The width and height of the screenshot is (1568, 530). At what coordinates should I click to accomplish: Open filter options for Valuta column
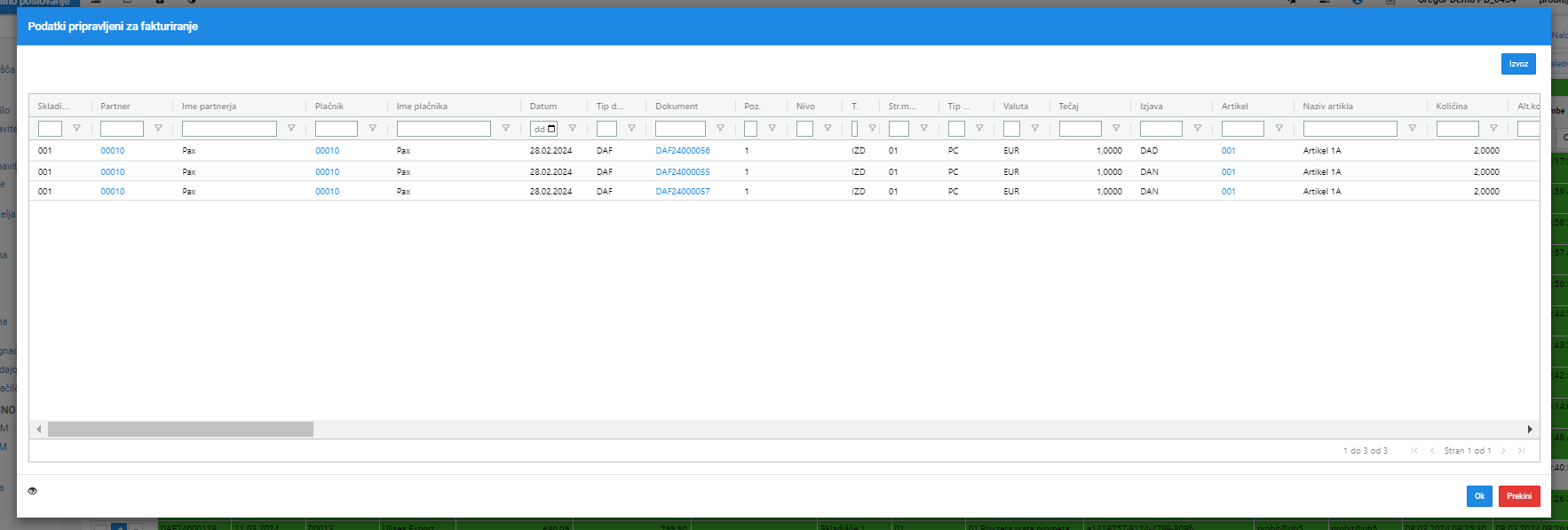(x=1034, y=129)
